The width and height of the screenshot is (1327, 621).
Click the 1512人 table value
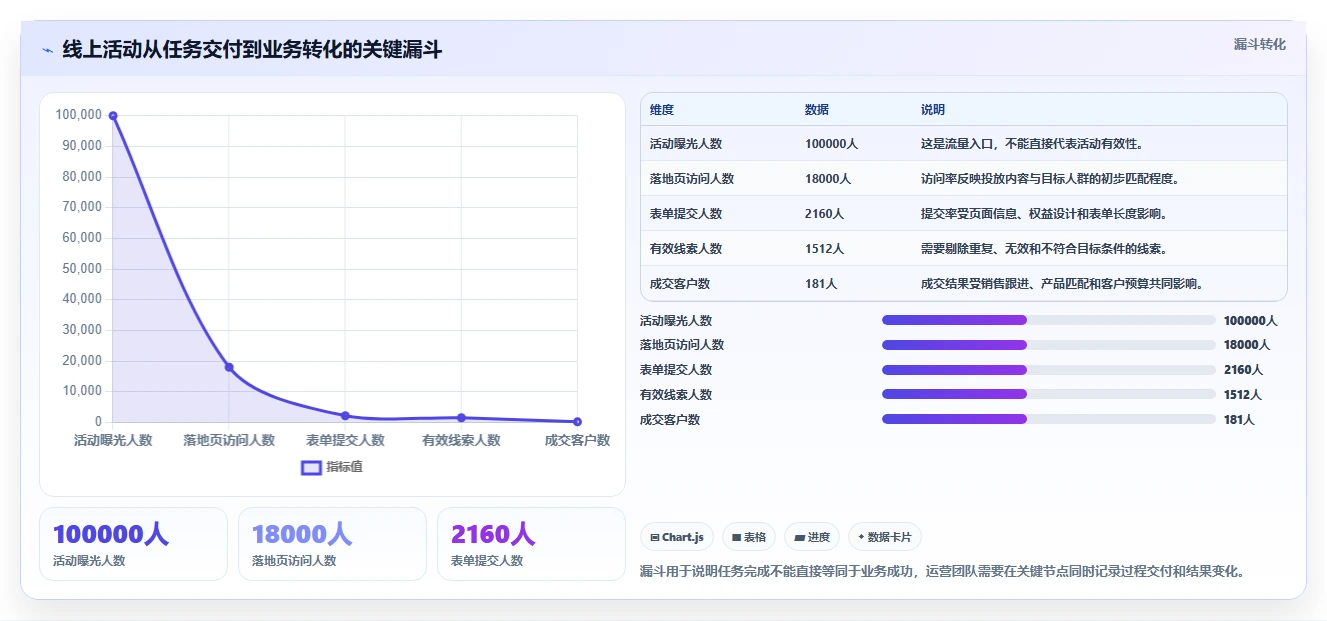825,249
